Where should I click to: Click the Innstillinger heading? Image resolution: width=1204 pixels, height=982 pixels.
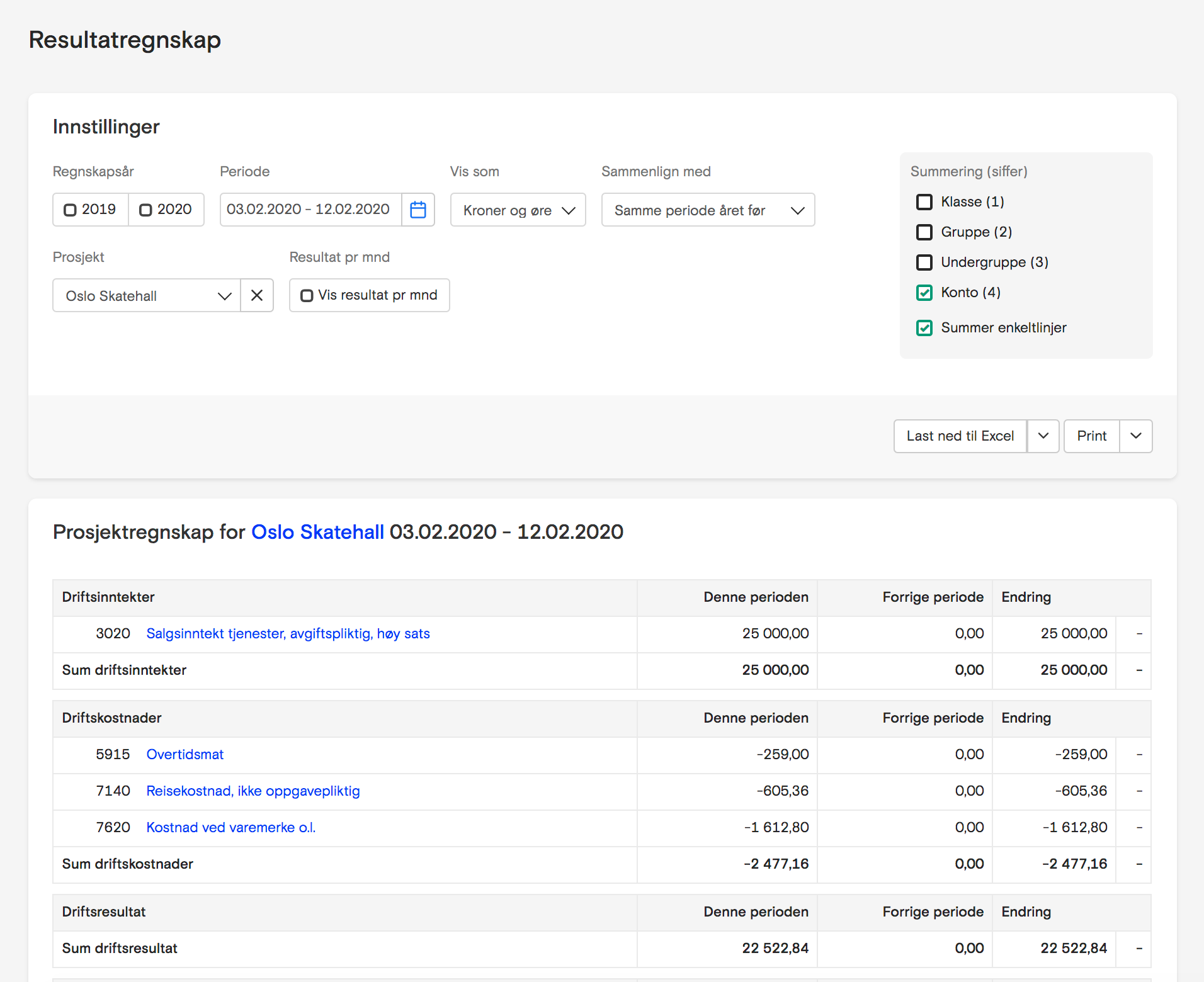[106, 127]
